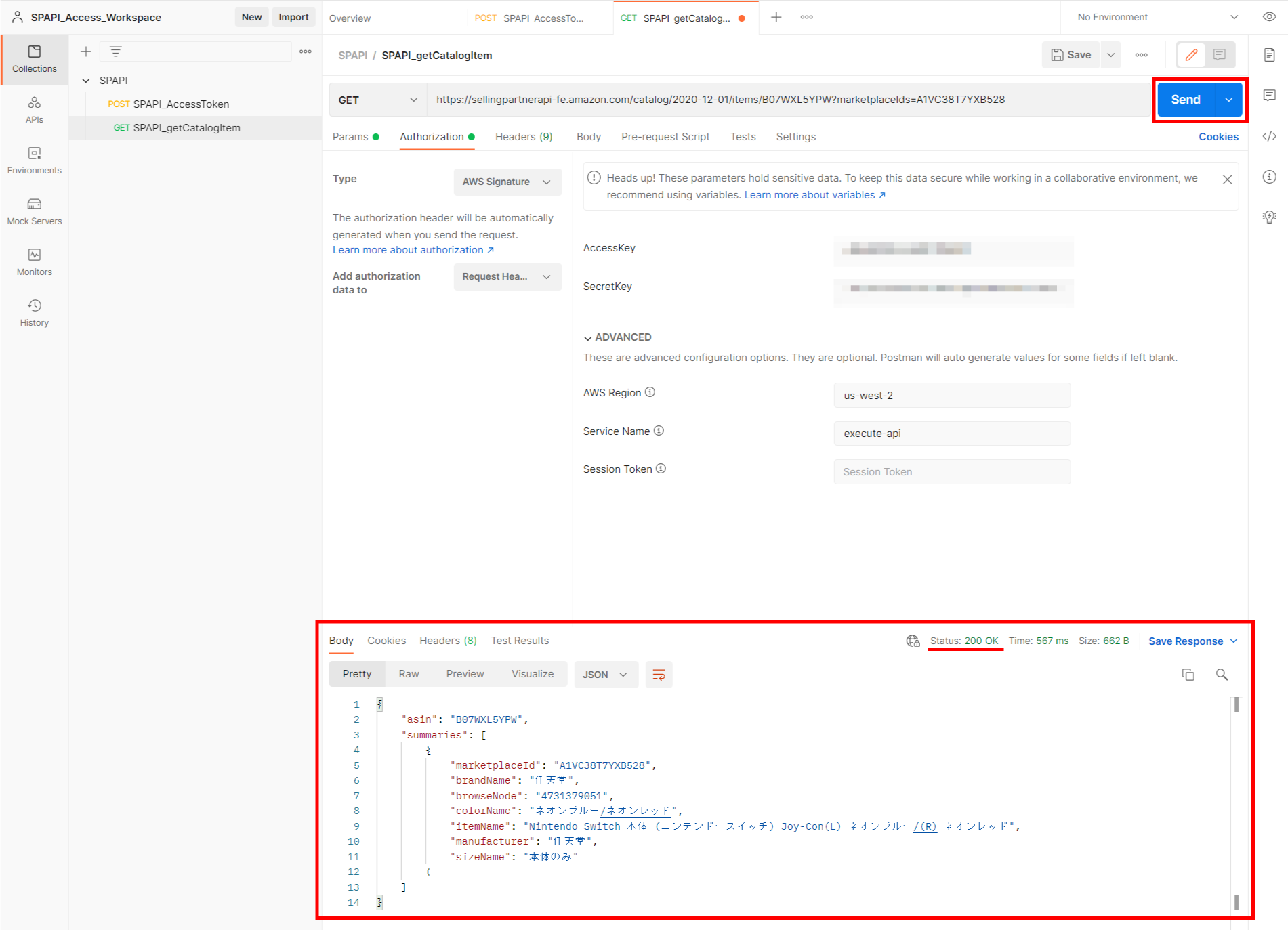Image resolution: width=1288 pixels, height=930 pixels.
Task: Search within the response body
Action: [1222, 674]
